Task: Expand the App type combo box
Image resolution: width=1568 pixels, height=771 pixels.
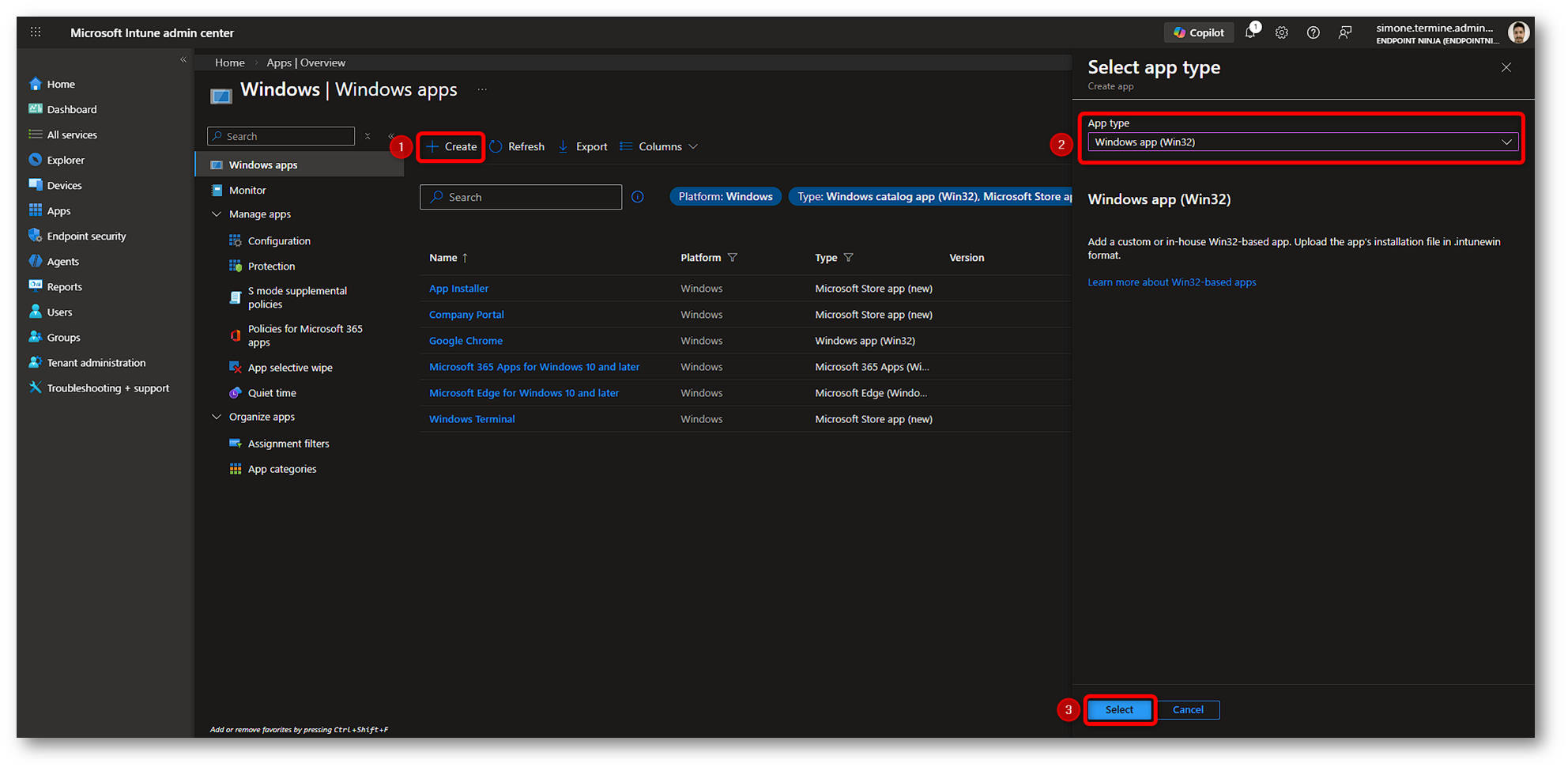Action: tap(1302, 142)
